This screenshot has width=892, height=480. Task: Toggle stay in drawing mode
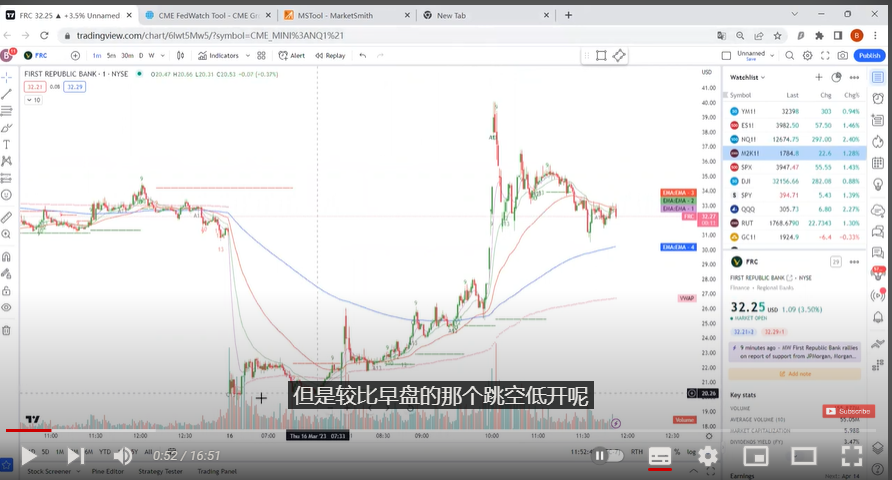click(x=7, y=274)
